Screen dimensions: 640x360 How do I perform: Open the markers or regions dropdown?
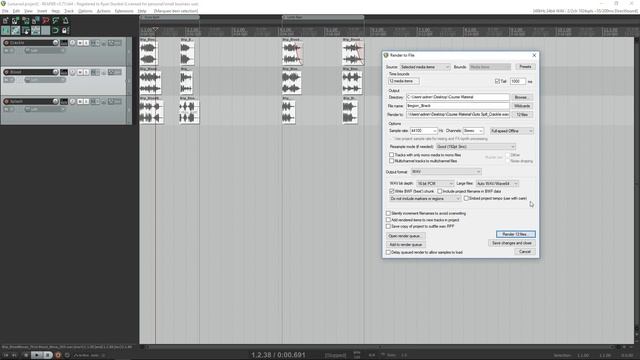pos(425,198)
